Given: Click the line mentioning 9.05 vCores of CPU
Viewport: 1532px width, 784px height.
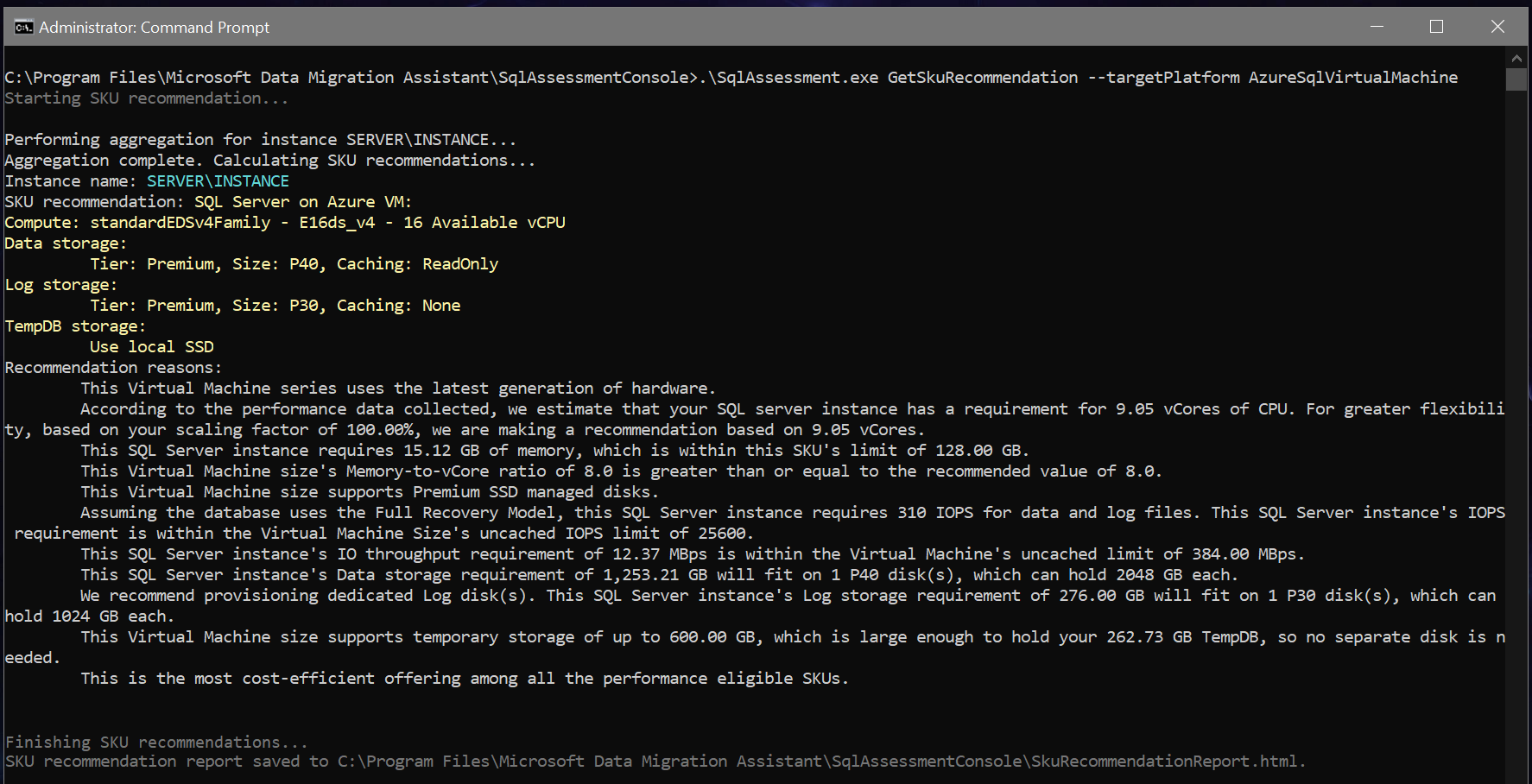Looking at the screenshot, I should [793, 409].
